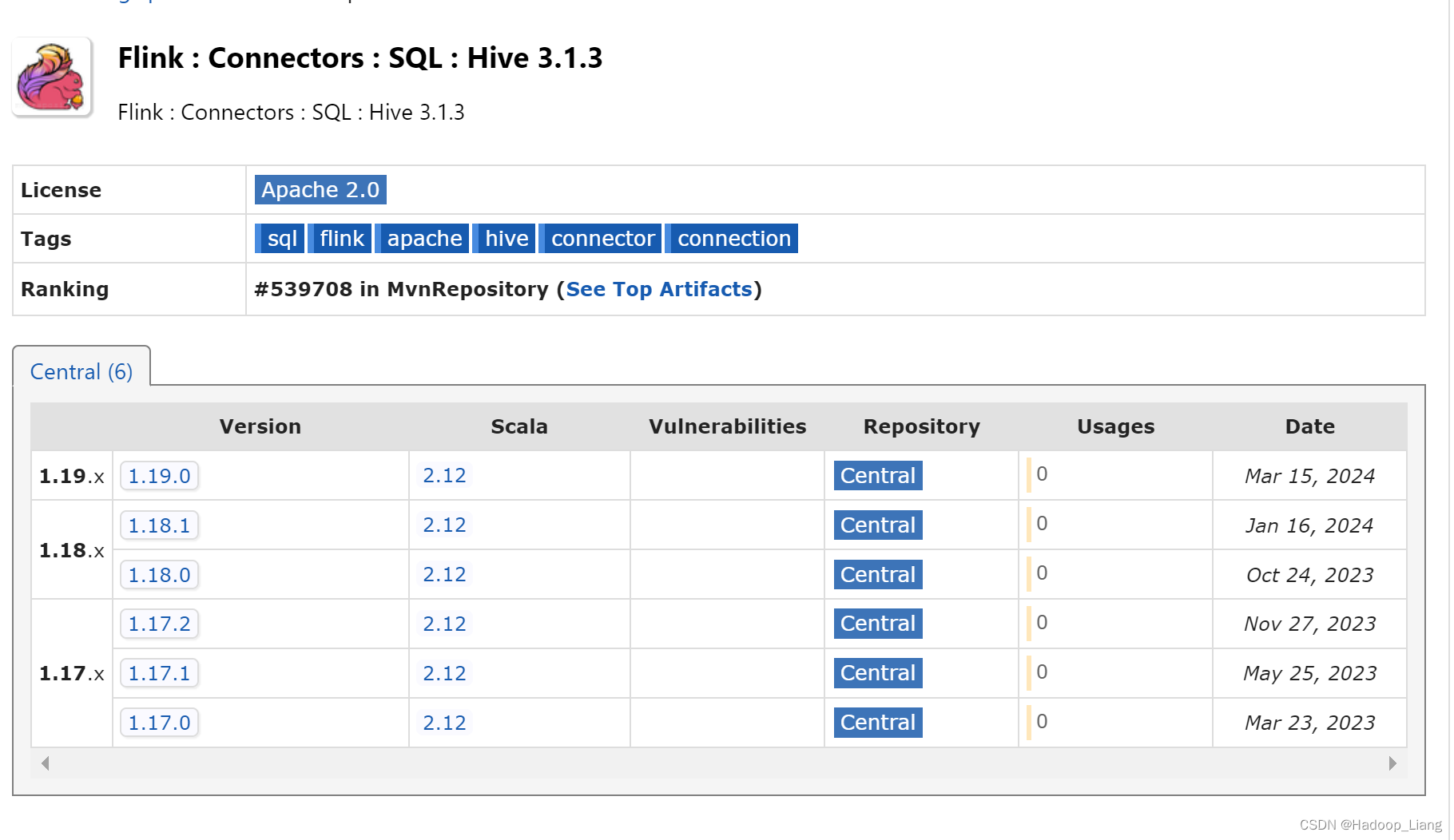The image size is (1454, 840).
Task: Click the License row label
Action: tap(62, 190)
